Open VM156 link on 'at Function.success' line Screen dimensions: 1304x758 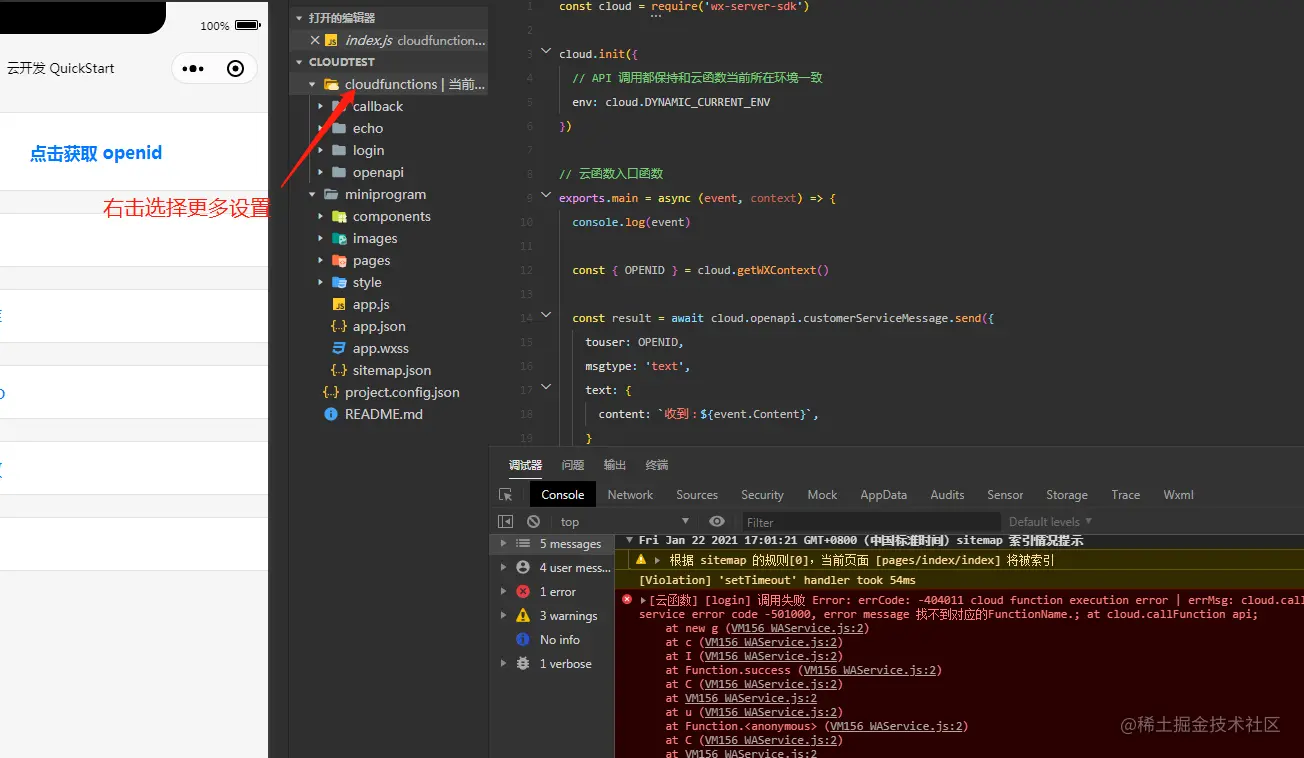click(x=872, y=670)
